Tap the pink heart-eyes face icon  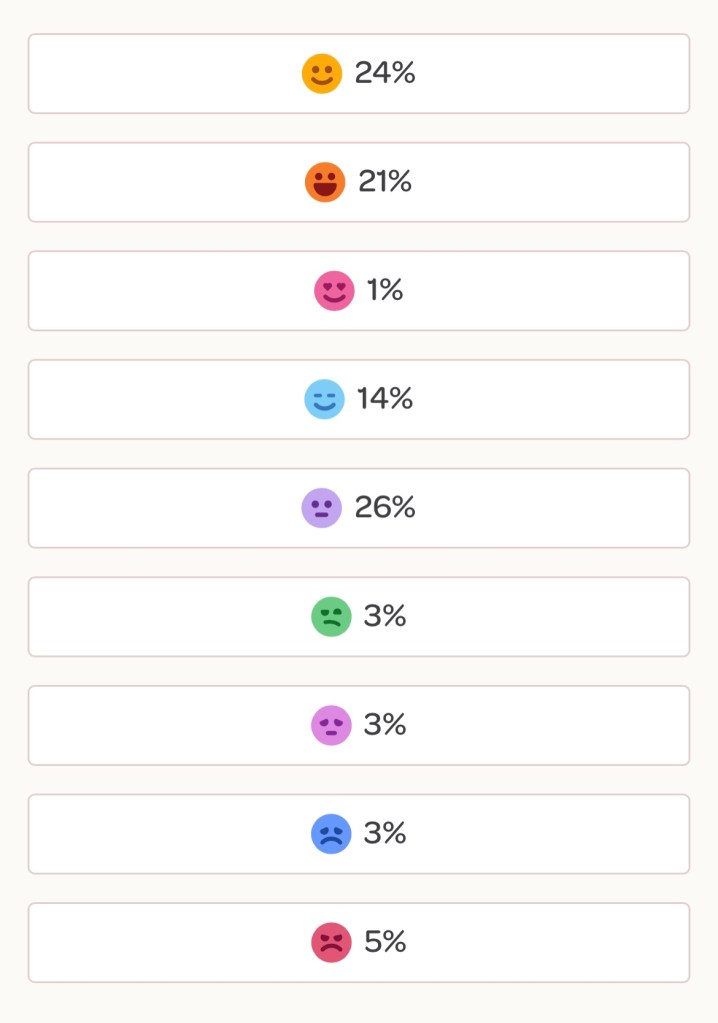[334, 291]
